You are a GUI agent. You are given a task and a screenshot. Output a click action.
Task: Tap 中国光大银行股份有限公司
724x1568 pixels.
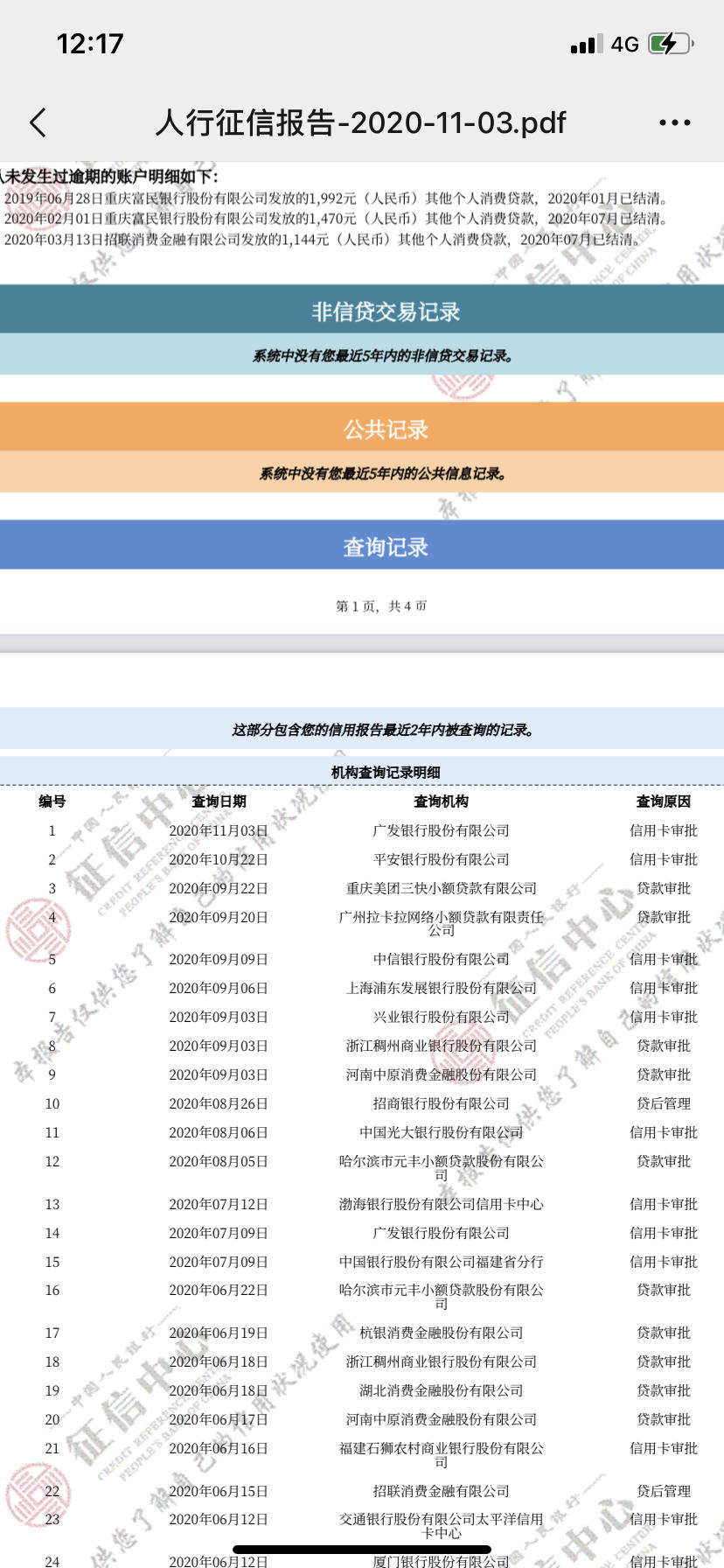[442, 1132]
